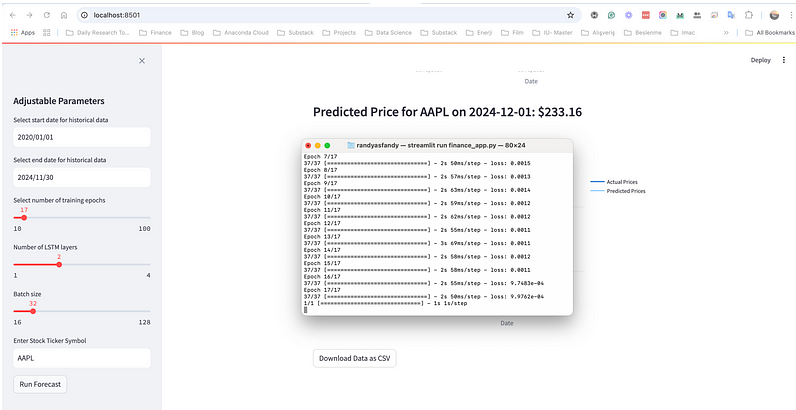
Task: Click the Number of LSTM layers slider handle
Action: (x=59, y=264)
